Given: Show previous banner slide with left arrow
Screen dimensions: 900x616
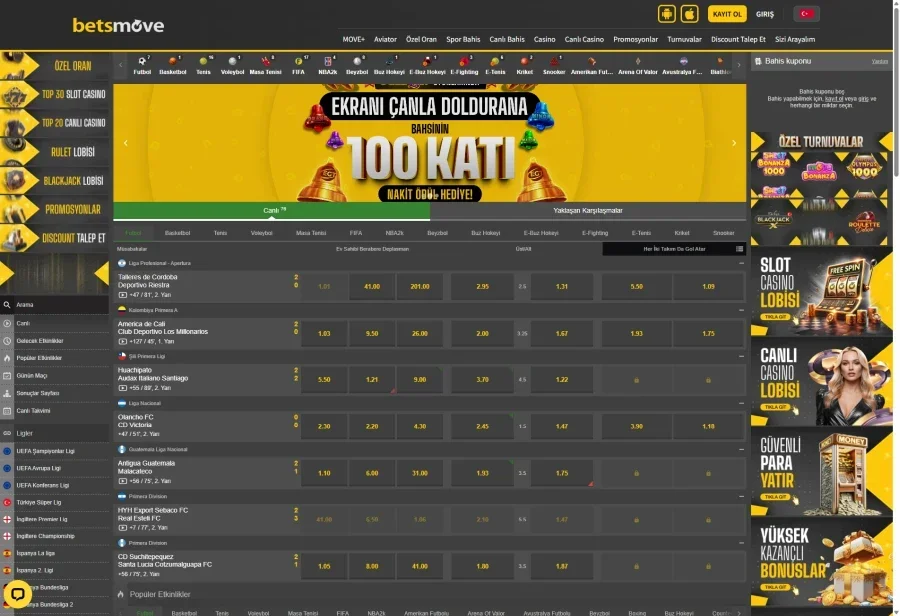Looking at the screenshot, I should coord(126,143).
